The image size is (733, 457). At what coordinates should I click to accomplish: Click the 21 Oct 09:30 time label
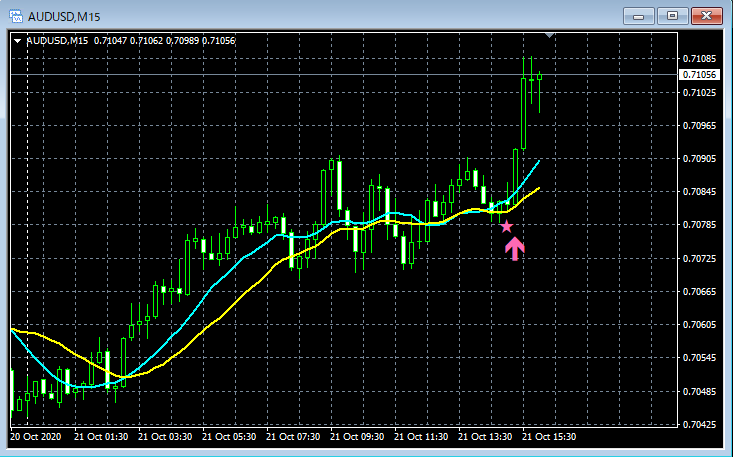(357, 437)
